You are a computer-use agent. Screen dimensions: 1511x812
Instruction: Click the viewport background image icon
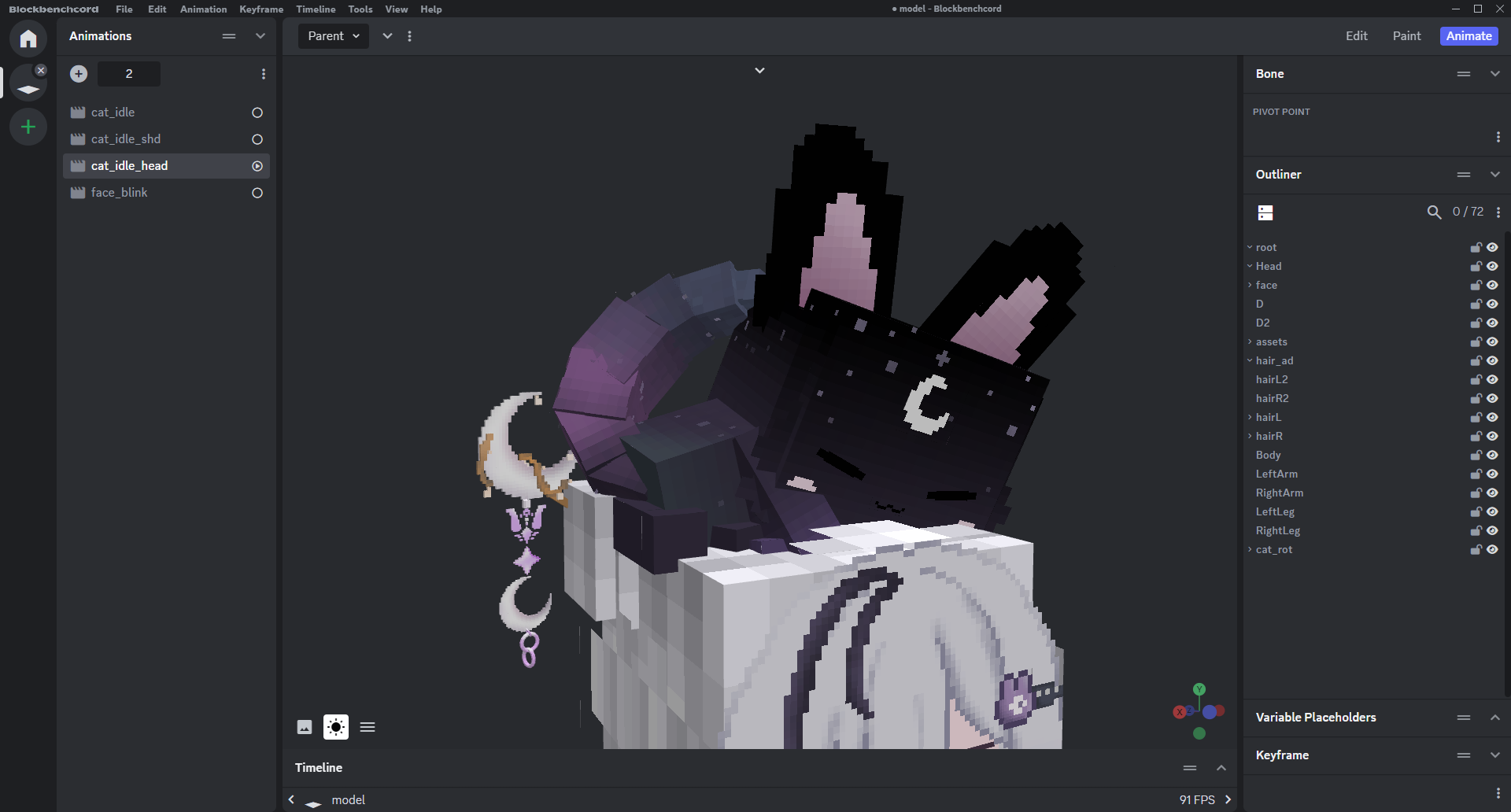click(305, 727)
